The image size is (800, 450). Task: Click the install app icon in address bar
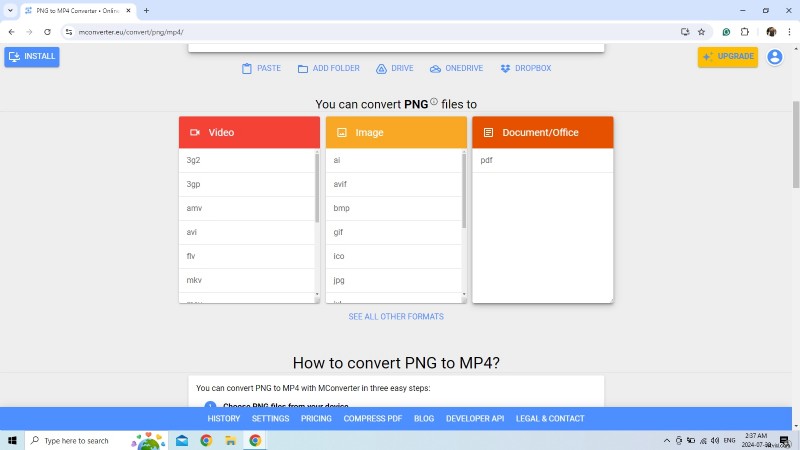[x=685, y=32]
